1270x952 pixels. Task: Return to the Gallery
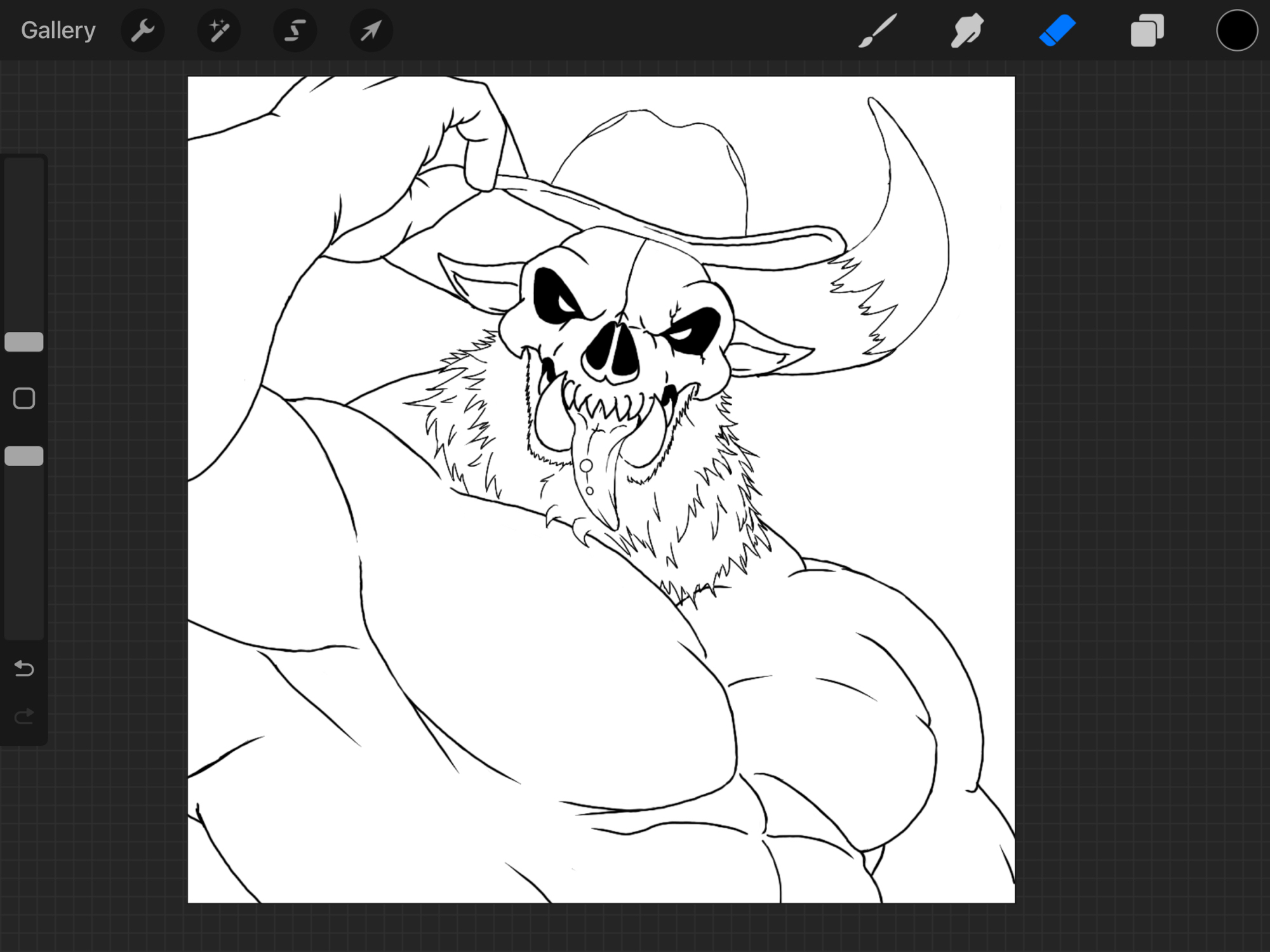click(x=58, y=30)
